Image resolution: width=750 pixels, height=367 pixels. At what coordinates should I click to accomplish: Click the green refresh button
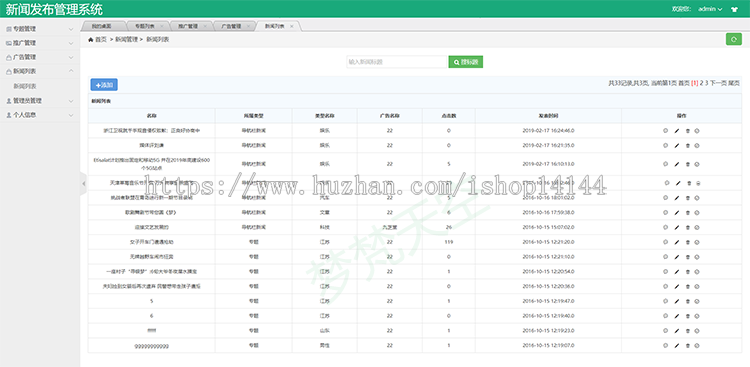[x=733, y=39]
